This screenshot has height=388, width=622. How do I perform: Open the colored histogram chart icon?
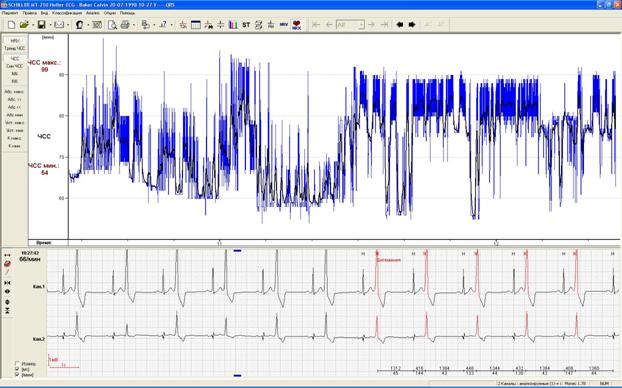[233, 25]
